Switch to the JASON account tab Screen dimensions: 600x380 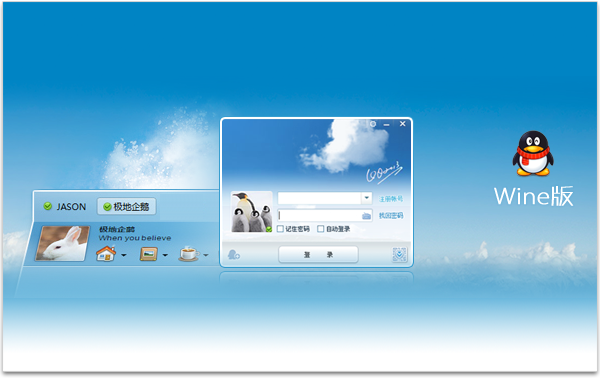tap(65, 207)
